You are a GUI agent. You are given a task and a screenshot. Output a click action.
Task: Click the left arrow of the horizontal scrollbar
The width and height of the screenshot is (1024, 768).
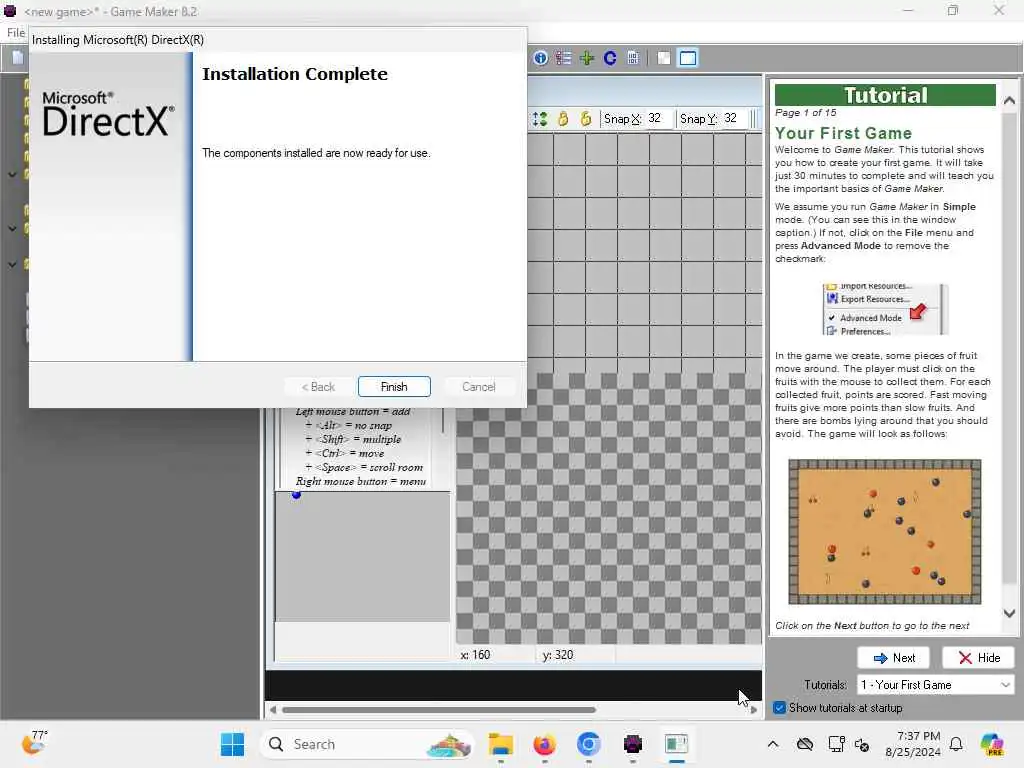tap(272, 710)
